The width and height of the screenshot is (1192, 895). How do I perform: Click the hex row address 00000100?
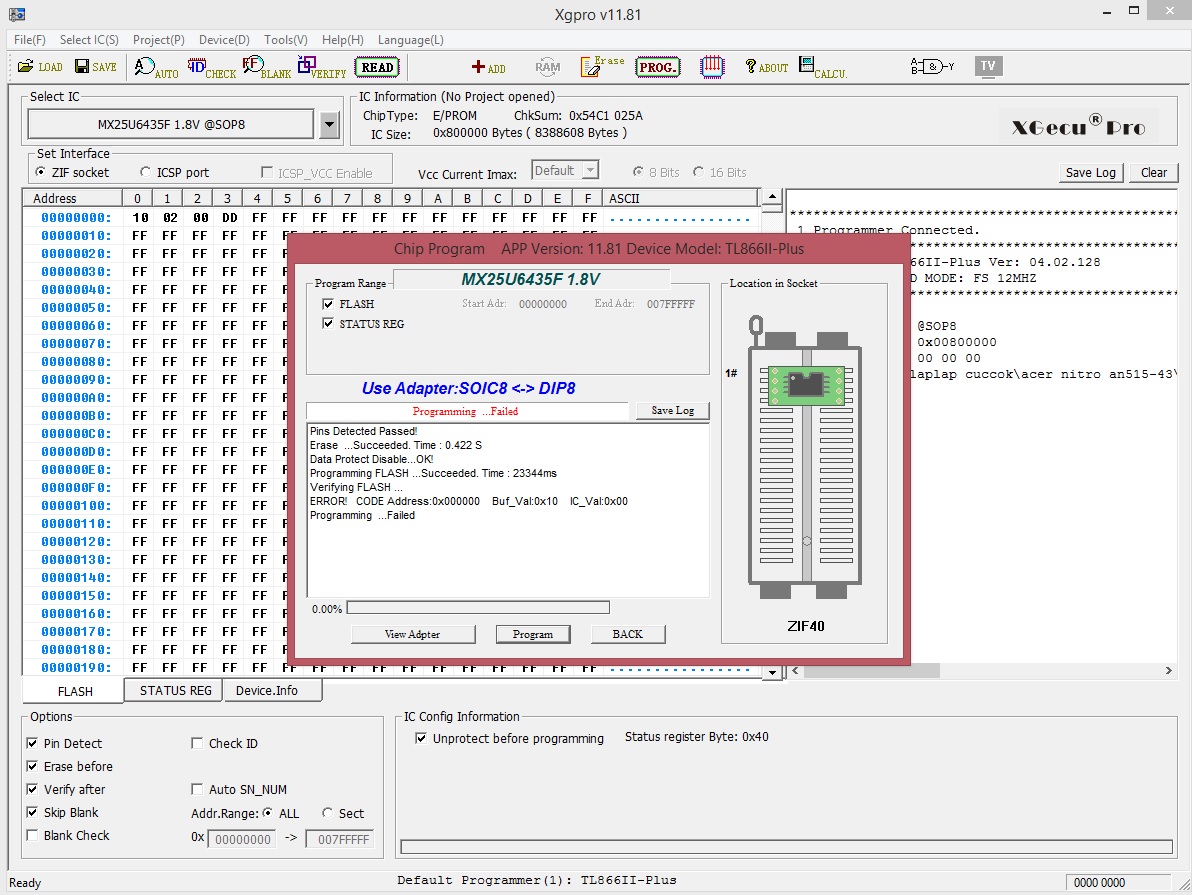(x=76, y=506)
